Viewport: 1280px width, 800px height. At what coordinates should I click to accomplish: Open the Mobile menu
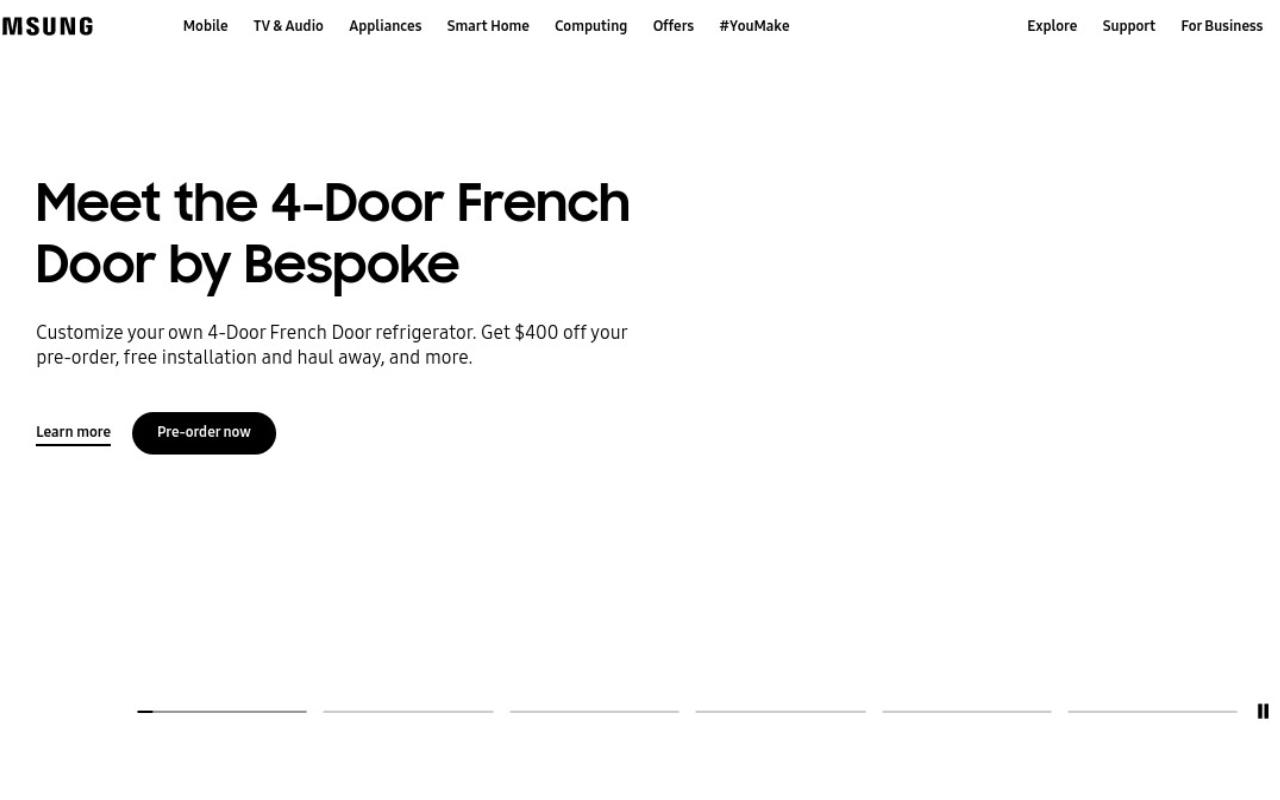click(205, 26)
